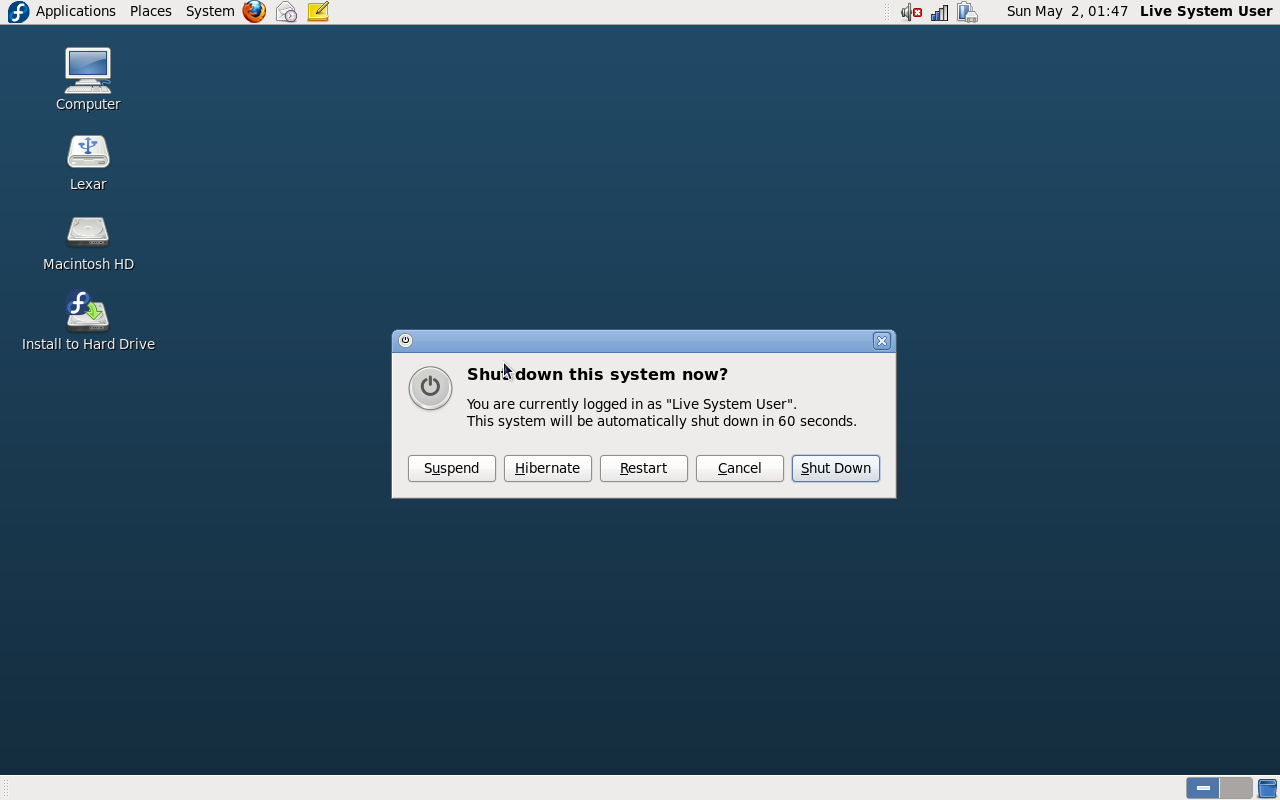1280x800 pixels.
Task: Cancel the shutdown dialog
Action: click(x=740, y=468)
